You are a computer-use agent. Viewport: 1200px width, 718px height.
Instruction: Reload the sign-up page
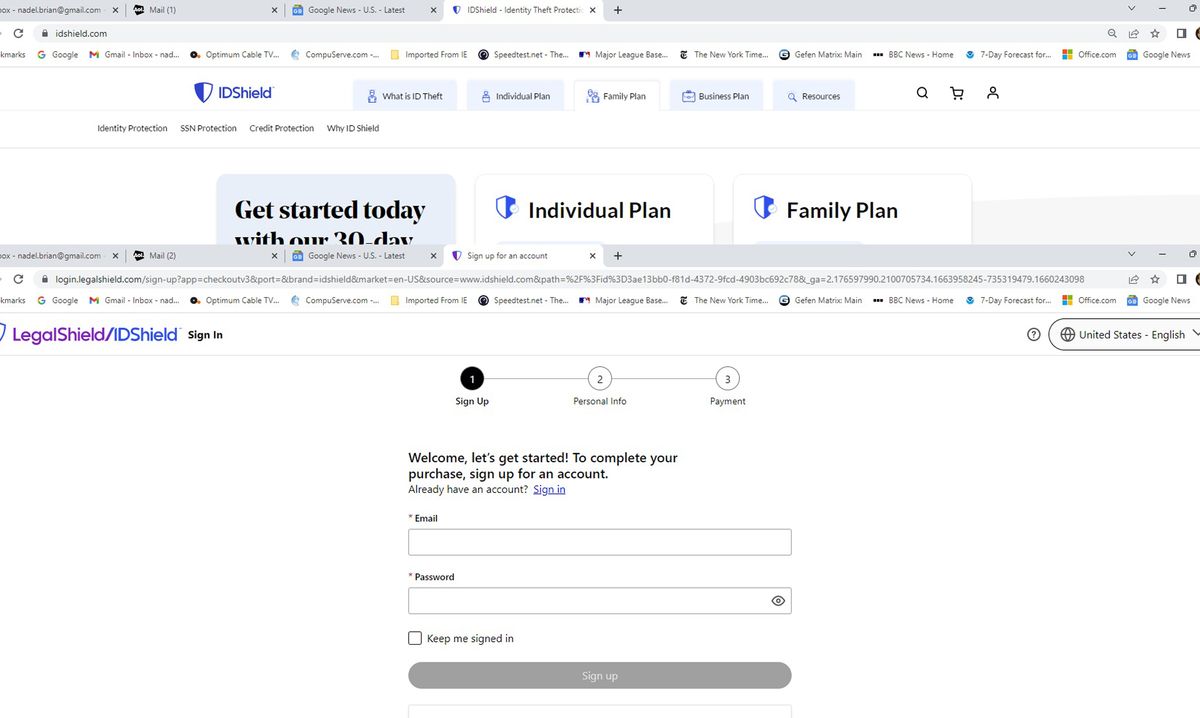click(18, 279)
